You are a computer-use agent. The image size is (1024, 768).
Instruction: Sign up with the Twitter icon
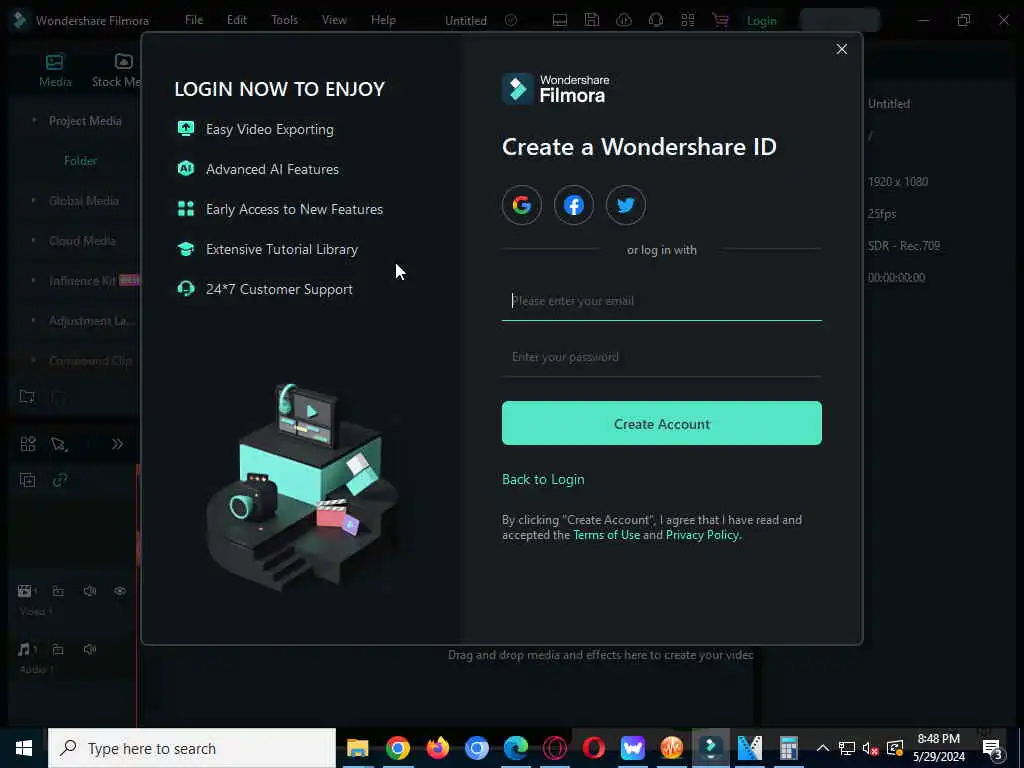click(626, 205)
